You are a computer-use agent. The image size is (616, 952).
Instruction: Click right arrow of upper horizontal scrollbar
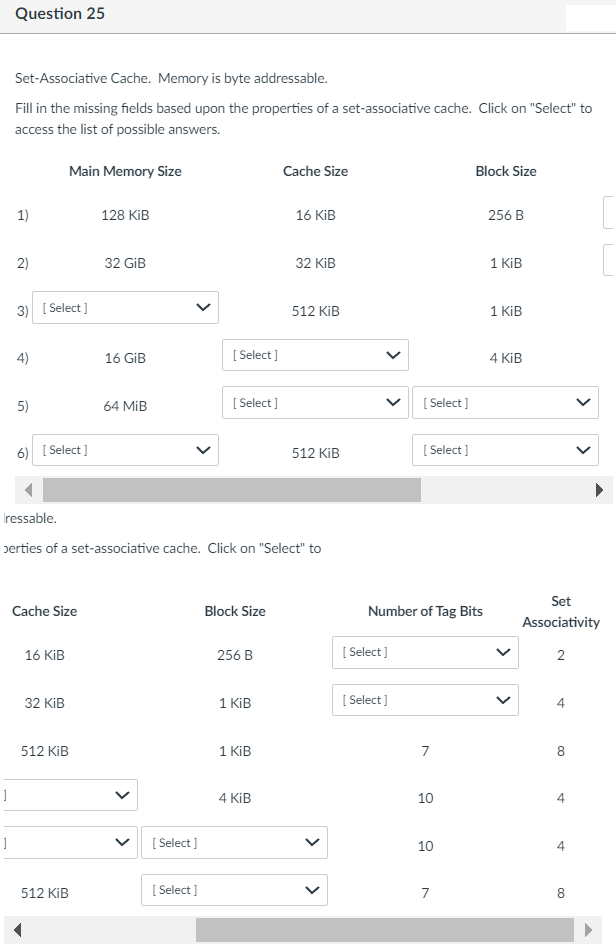(599, 490)
